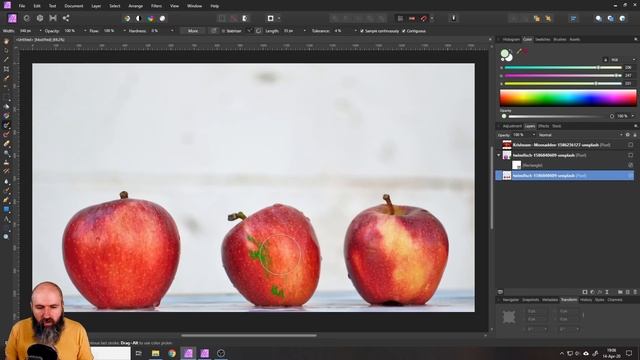Select the Zoom tool at toolbar bottom
Image resolution: width=640 pixels, height=360 pixels.
pos(6,236)
